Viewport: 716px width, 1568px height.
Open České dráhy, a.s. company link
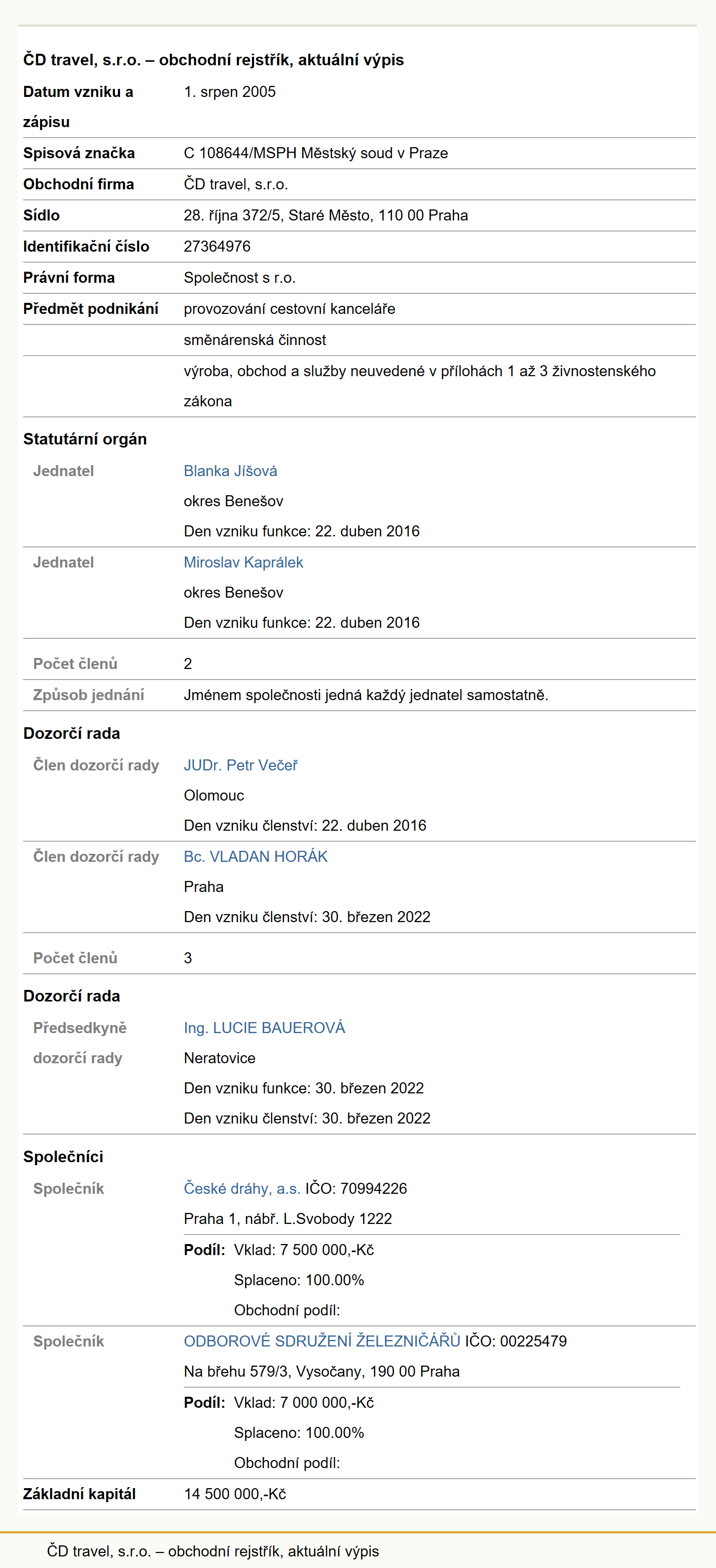242,1188
